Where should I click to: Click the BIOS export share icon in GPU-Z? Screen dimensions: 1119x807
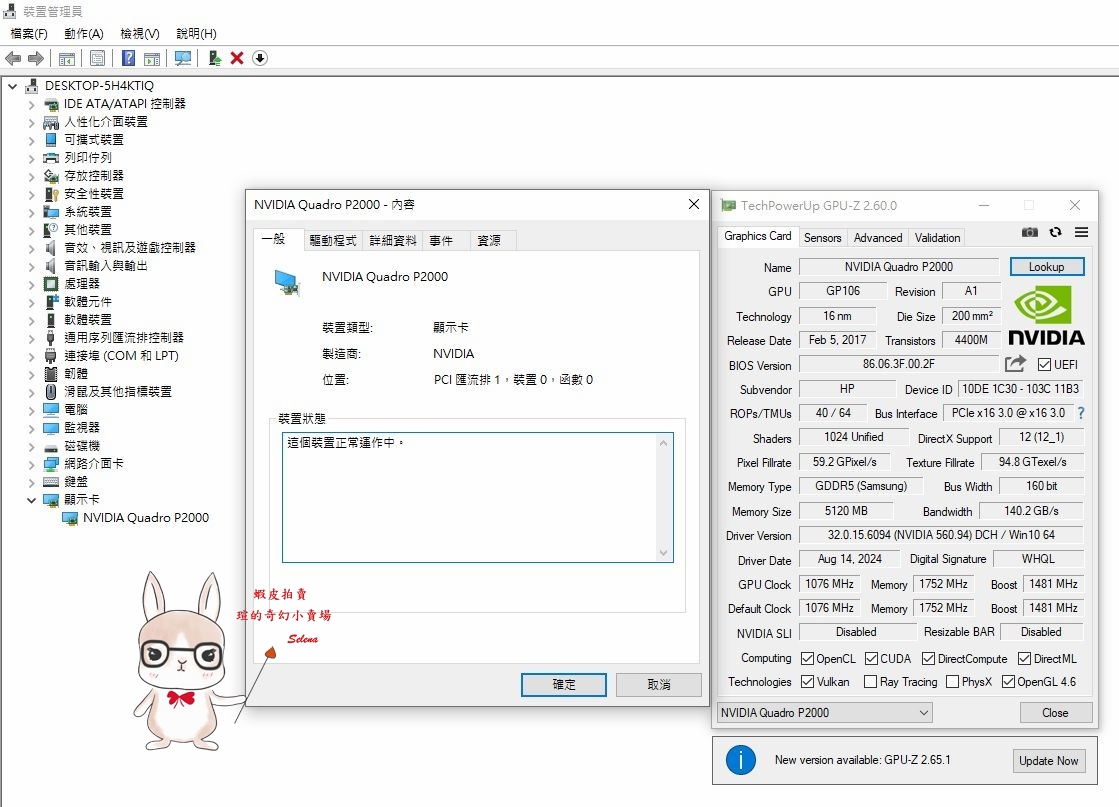click(x=1015, y=364)
